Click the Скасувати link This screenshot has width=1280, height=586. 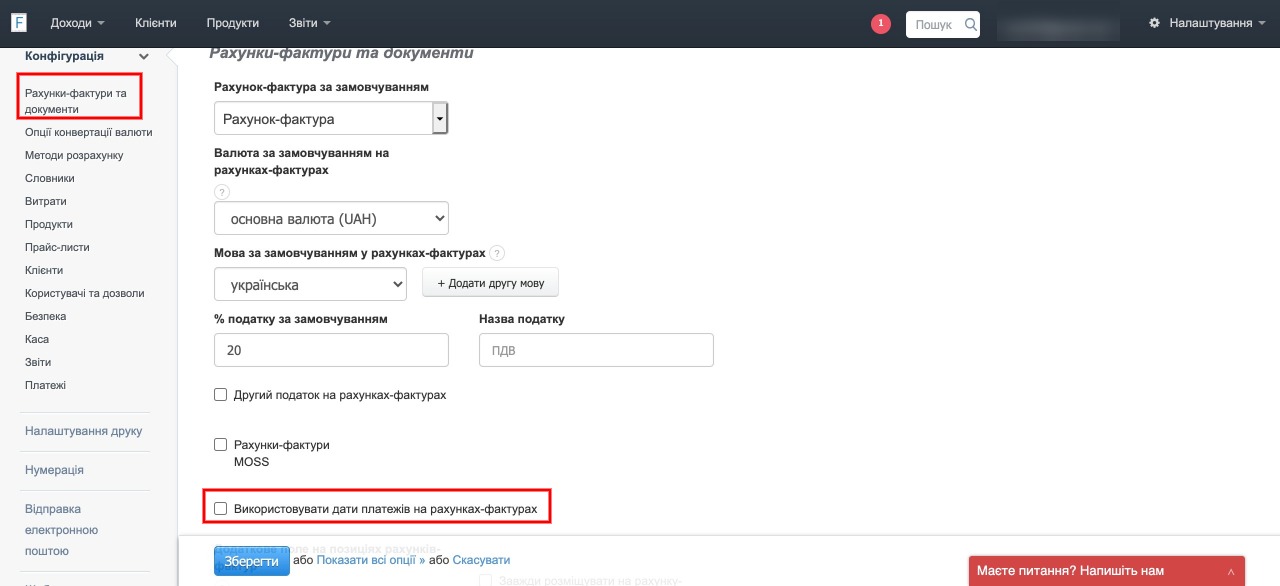(481, 561)
